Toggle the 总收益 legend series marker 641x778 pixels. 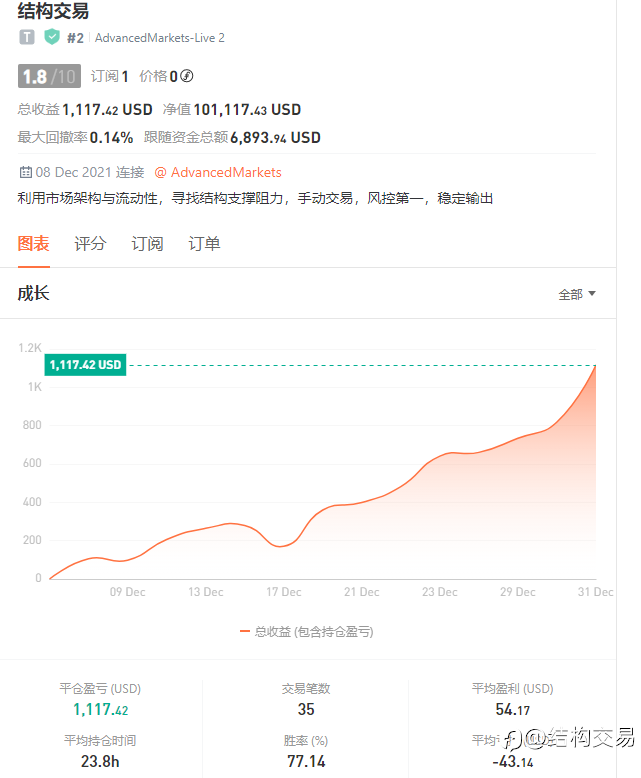(x=246, y=631)
